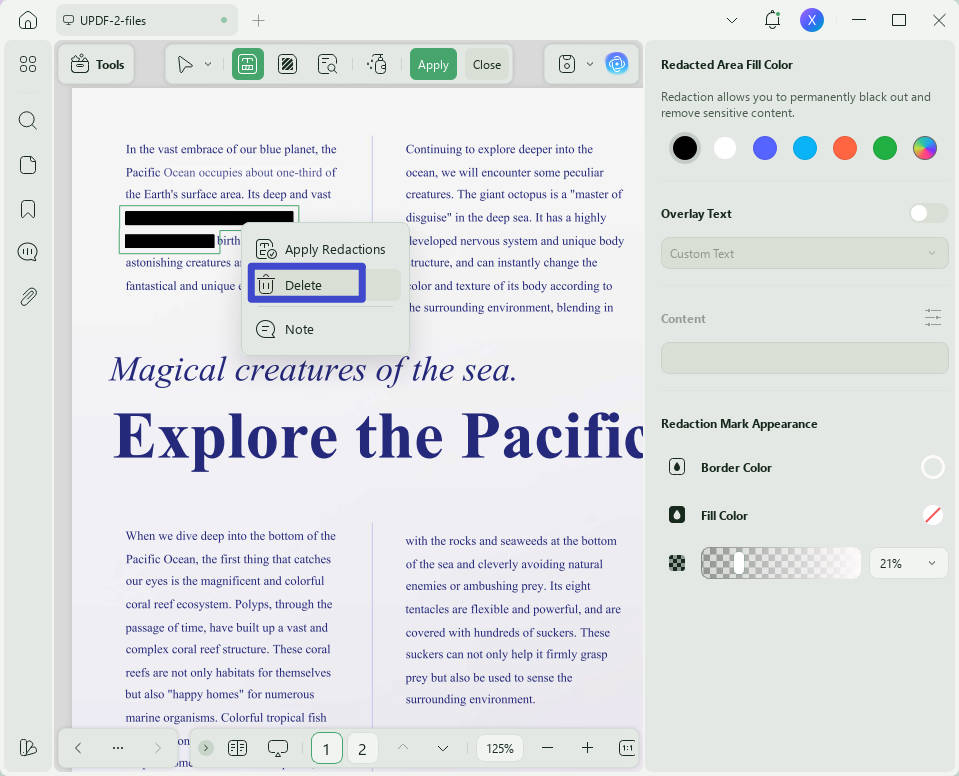Viewport: 959px width, 776px height.
Task: Go to next page down chevron
Action: coord(443,748)
